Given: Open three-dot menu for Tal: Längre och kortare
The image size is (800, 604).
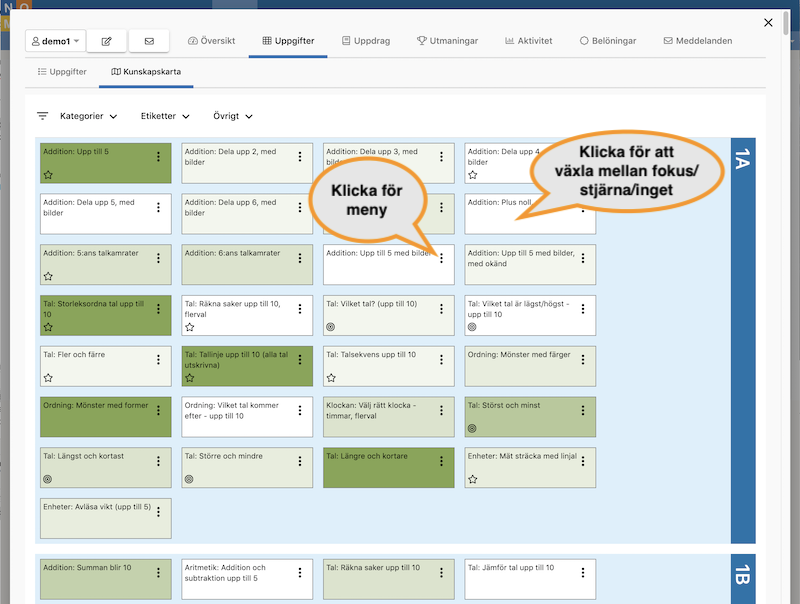Looking at the screenshot, I should pyautogui.click(x=441, y=461).
